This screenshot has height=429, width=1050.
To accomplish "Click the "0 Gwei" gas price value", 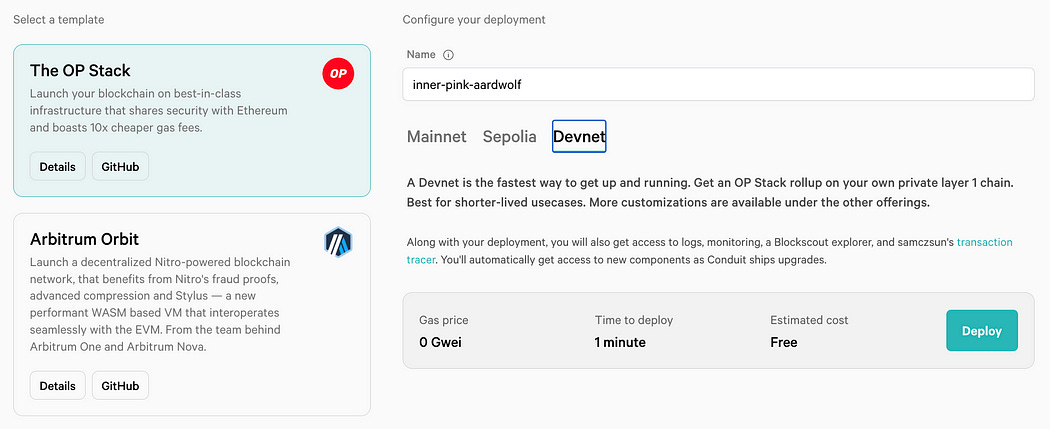I will pyautogui.click(x=441, y=343).
